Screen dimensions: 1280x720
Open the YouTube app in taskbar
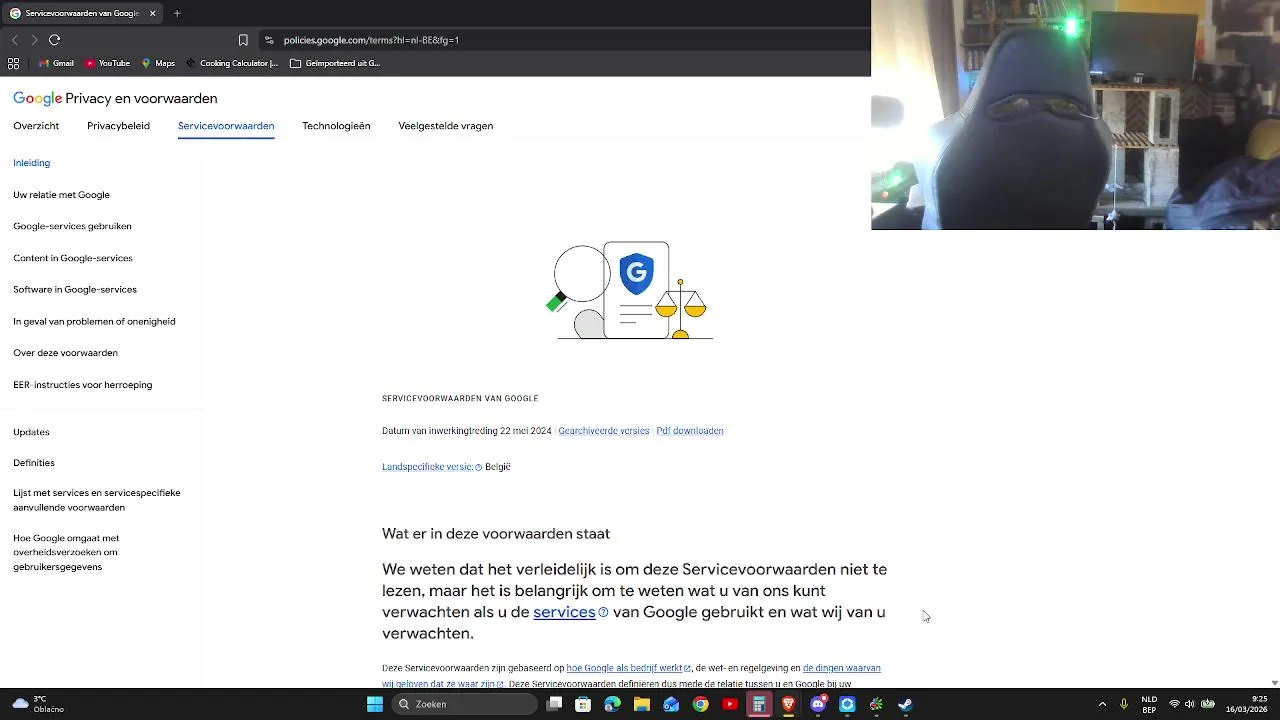[730, 704]
